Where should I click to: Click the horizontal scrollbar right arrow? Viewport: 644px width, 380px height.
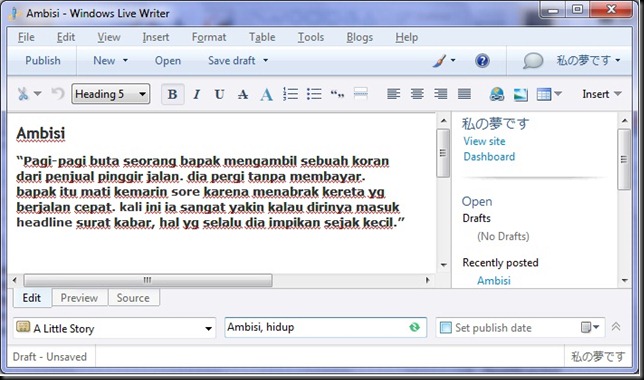click(428, 281)
